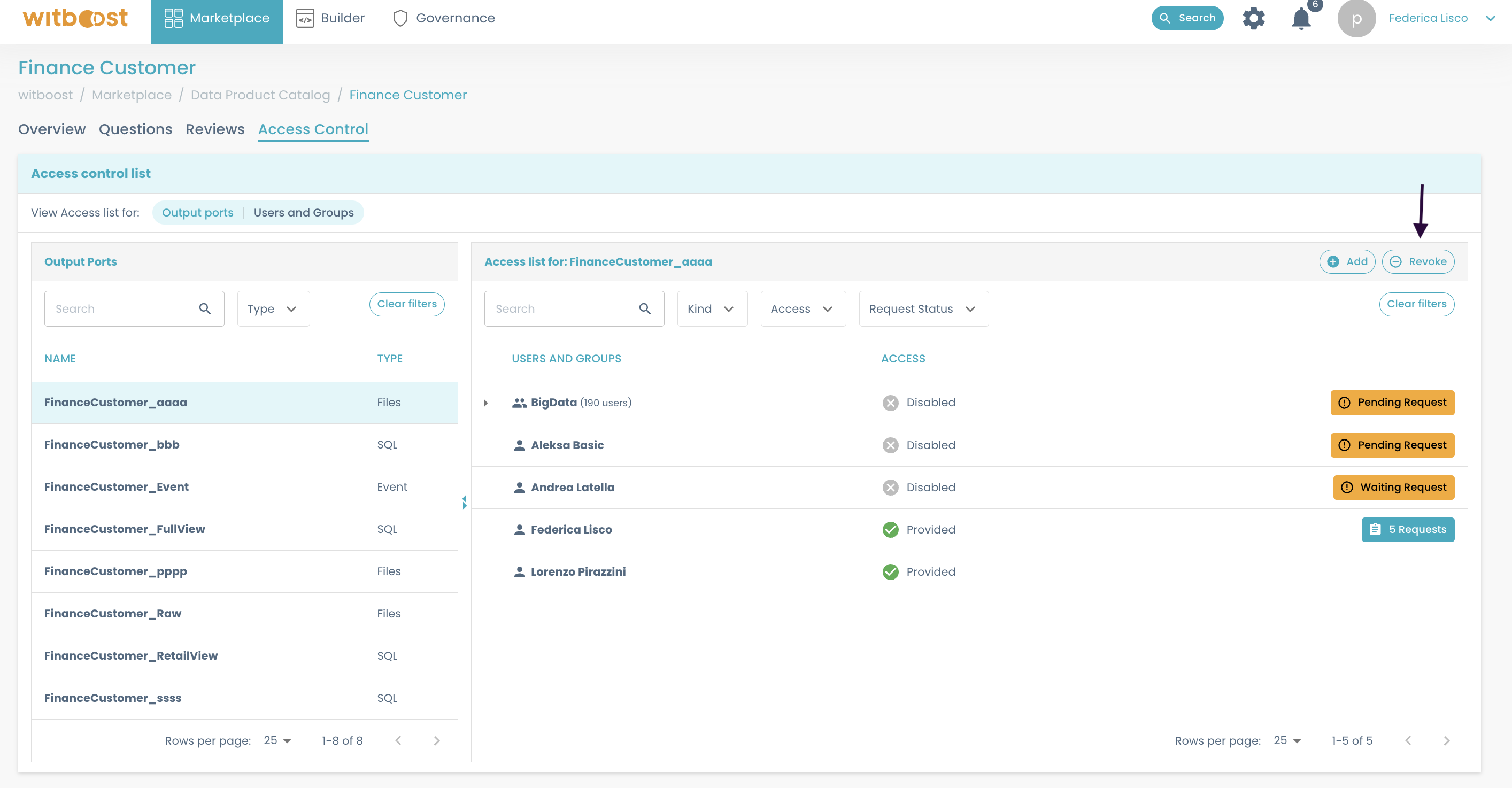1512x788 pixels.
Task: Toggle Output ports view filter
Action: pos(197,212)
